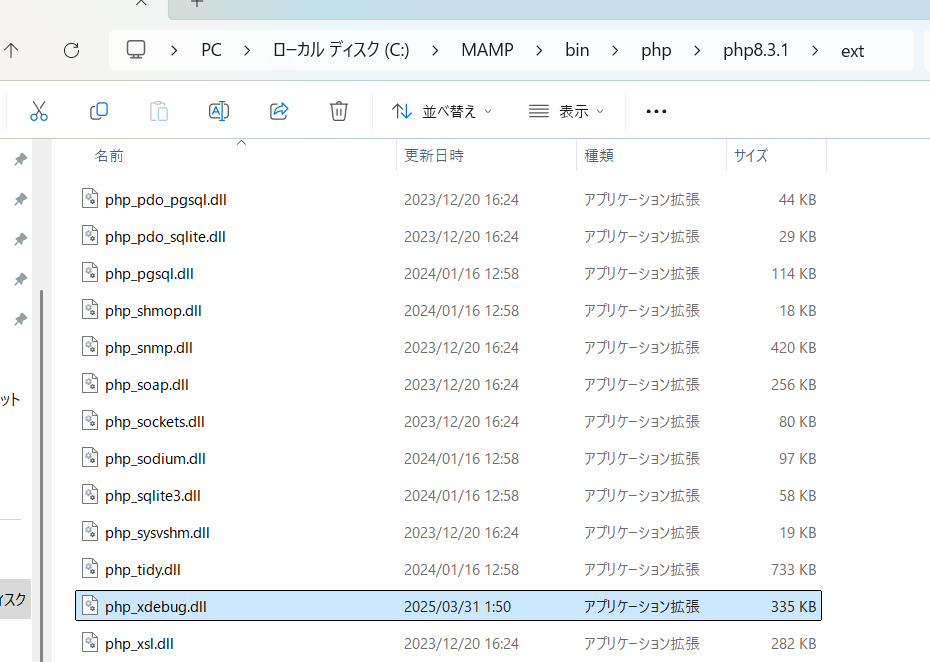
Task: Click the 2025/03/31 1:50 date cell
Action: pyautogui.click(x=457, y=606)
